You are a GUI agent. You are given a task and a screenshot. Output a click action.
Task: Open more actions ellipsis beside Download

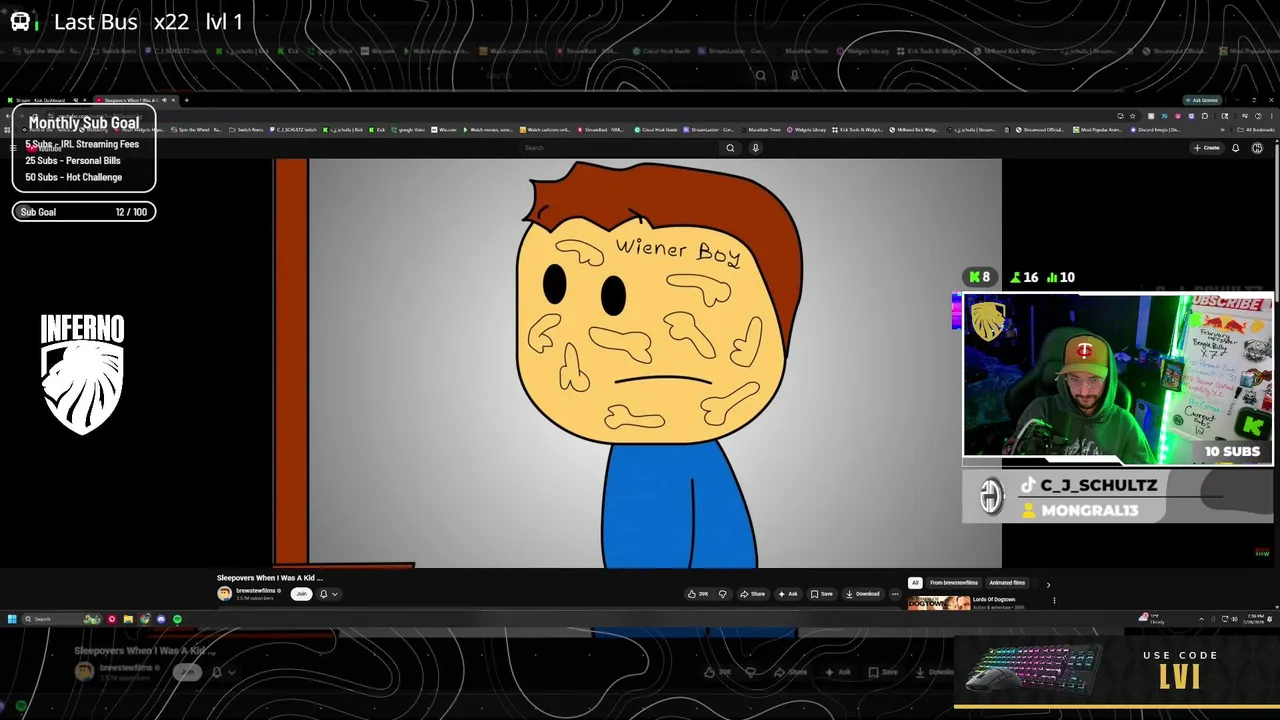point(895,594)
